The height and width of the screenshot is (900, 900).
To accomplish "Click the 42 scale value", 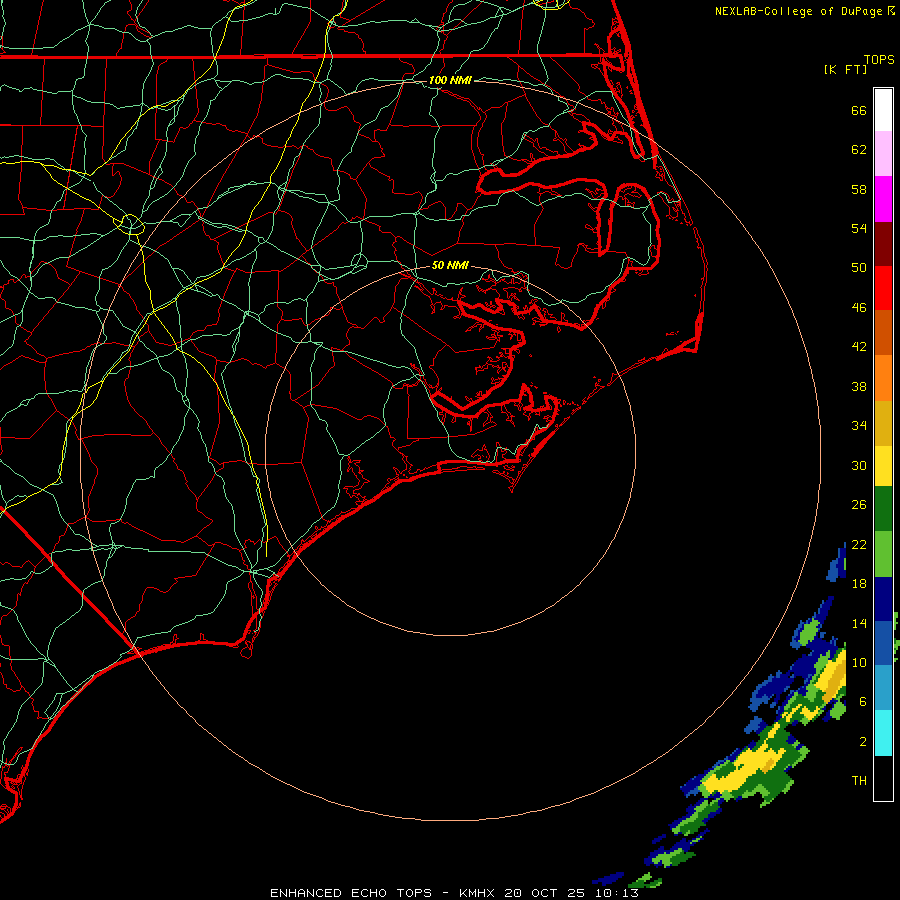I will [x=859, y=347].
